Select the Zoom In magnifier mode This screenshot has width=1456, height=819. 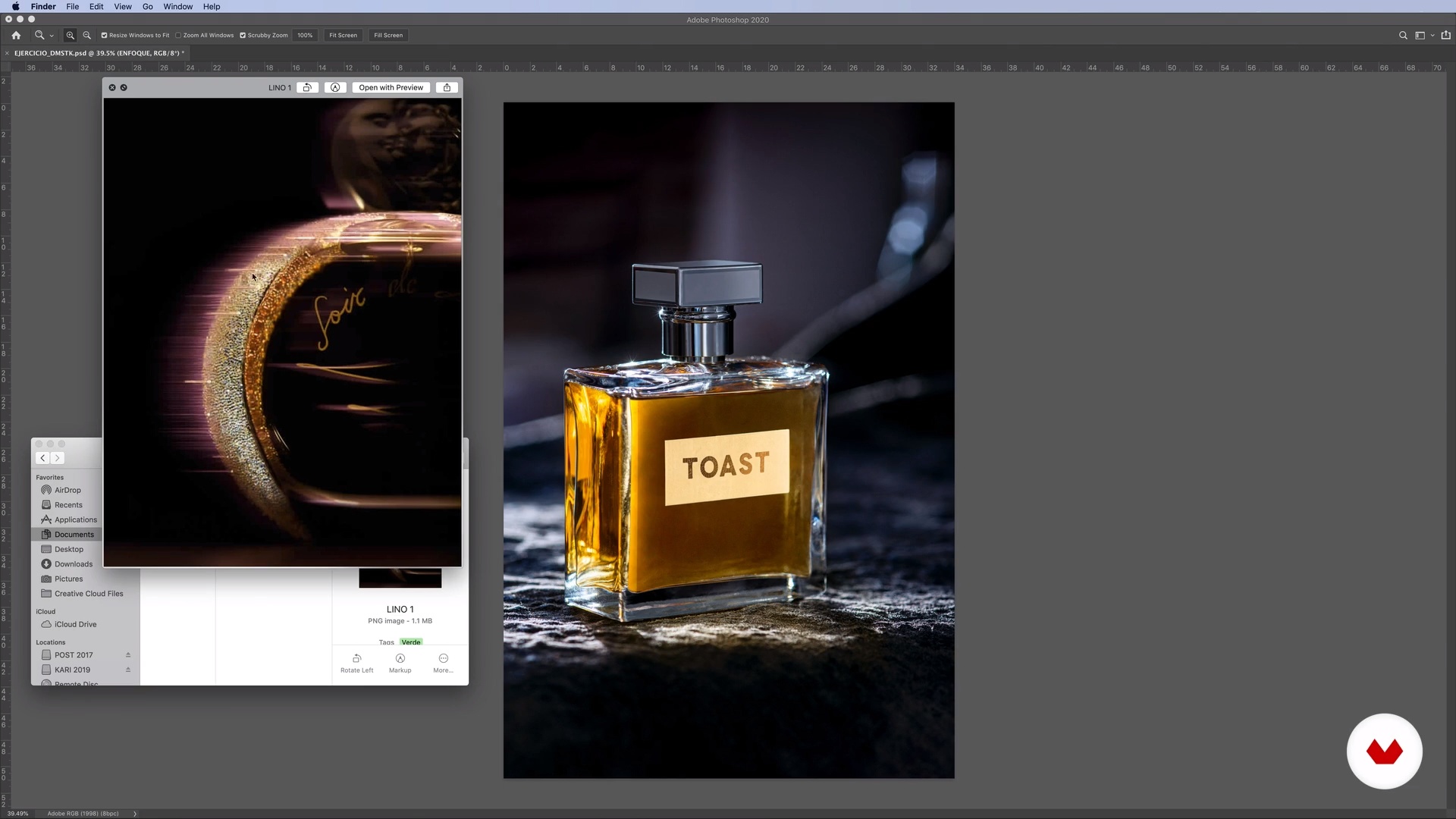pos(70,35)
